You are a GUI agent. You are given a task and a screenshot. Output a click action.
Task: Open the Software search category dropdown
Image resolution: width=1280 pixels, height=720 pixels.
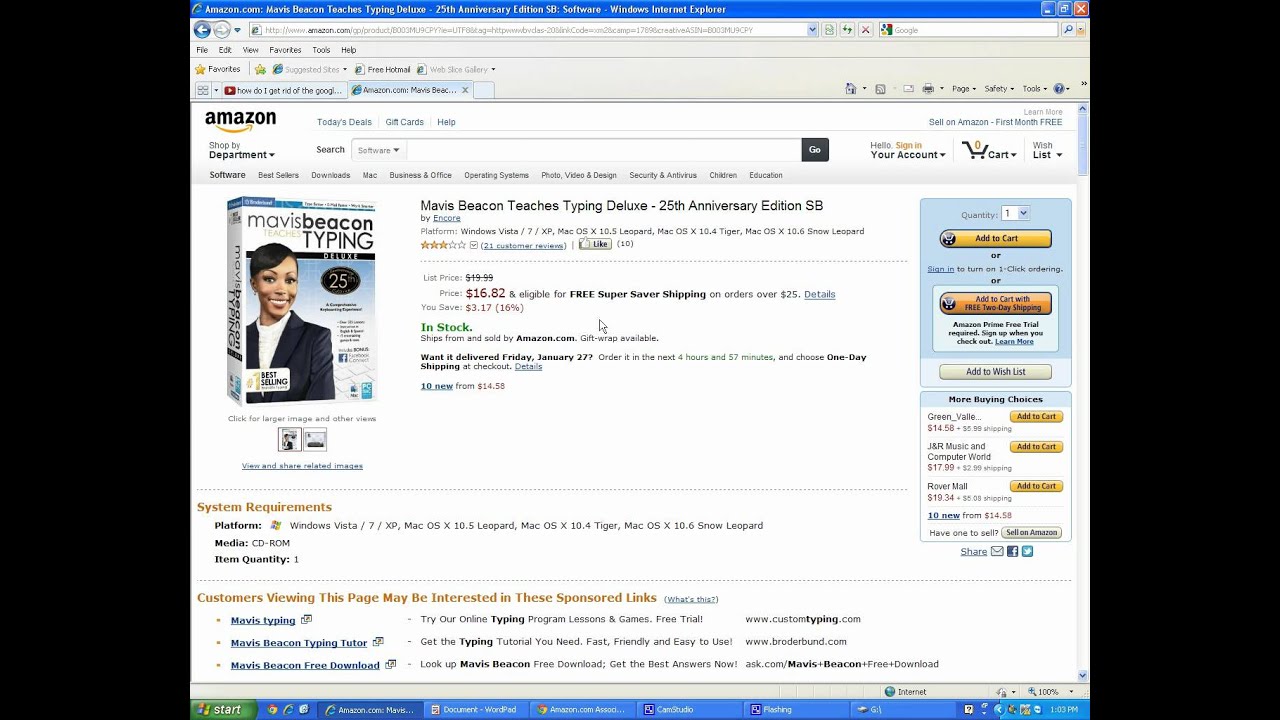pos(378,150)
